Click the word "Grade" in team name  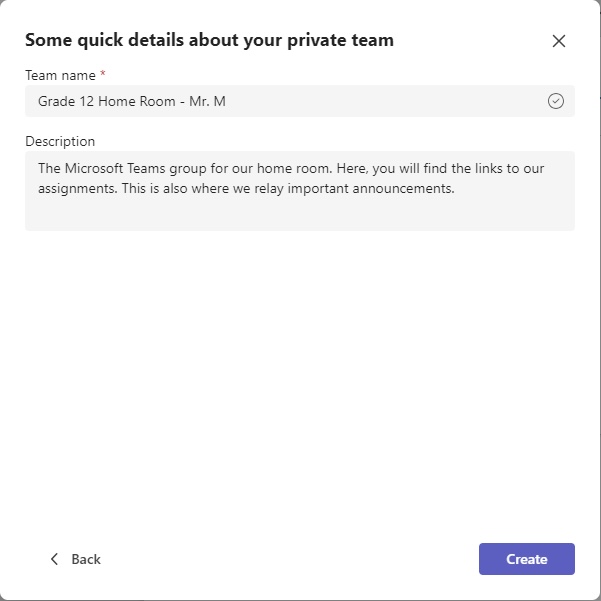pyautogui.click(x=56, y=101)
